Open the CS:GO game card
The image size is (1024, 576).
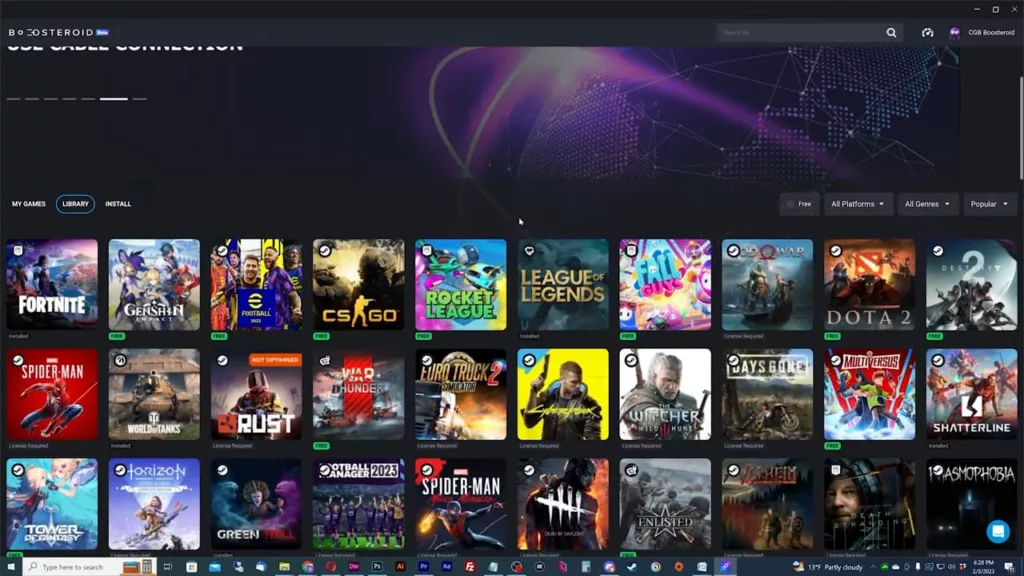[359, 285]
